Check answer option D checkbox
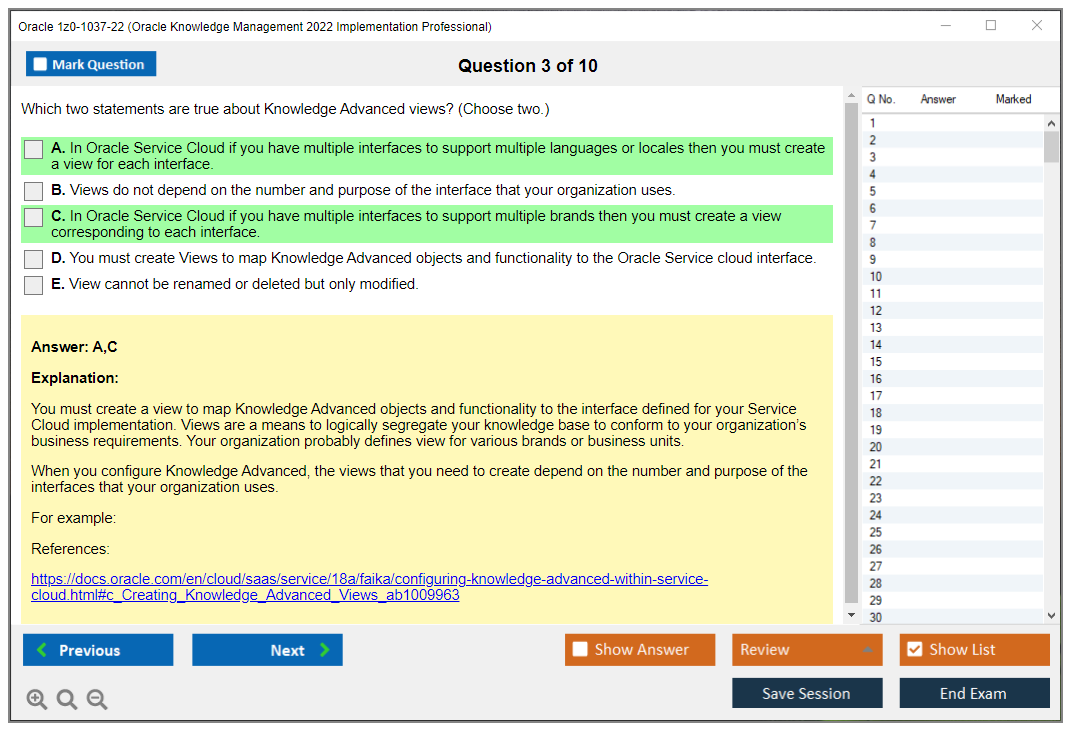The height and width of the screenshot is (735, 1075). point(34,259)
